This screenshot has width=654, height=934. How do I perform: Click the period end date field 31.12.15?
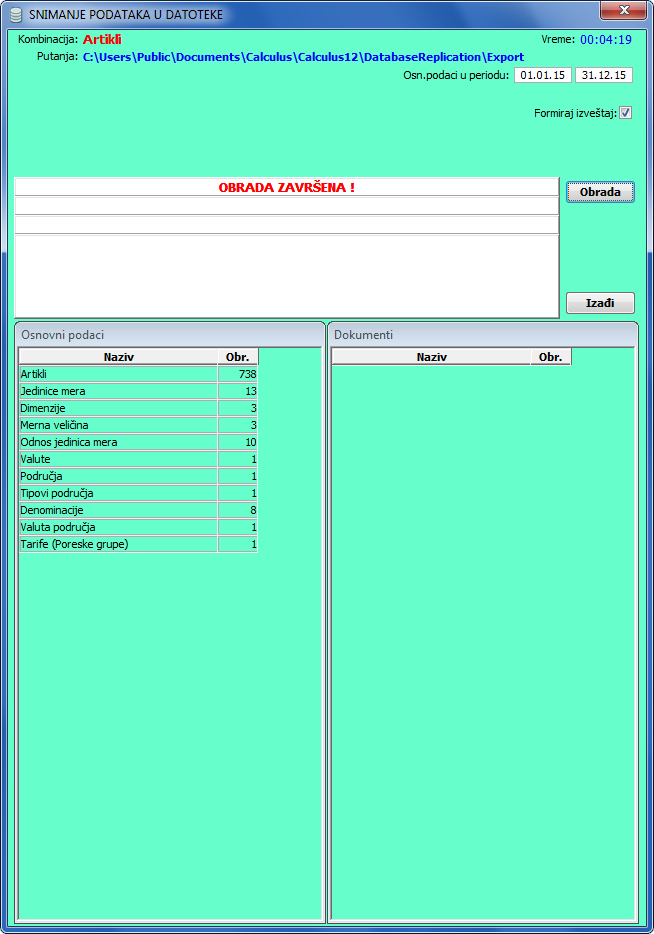pyautogui.click(x=603, y=76)
